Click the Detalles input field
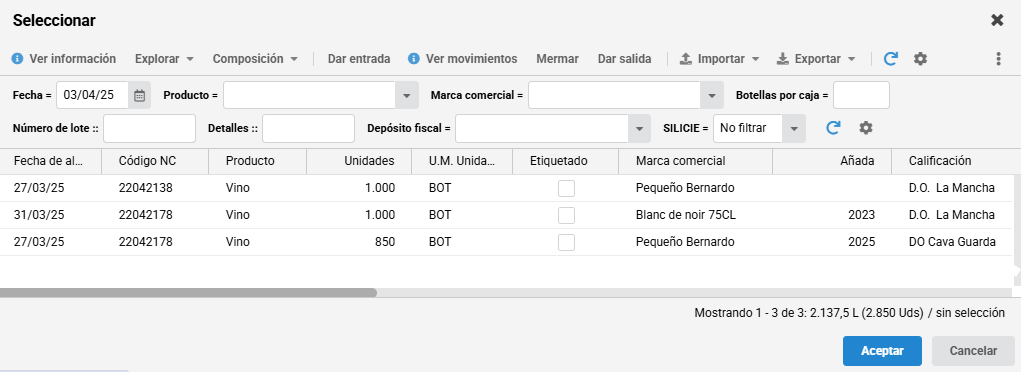This screenshot has height=372, width=1021. click(308, 128)
